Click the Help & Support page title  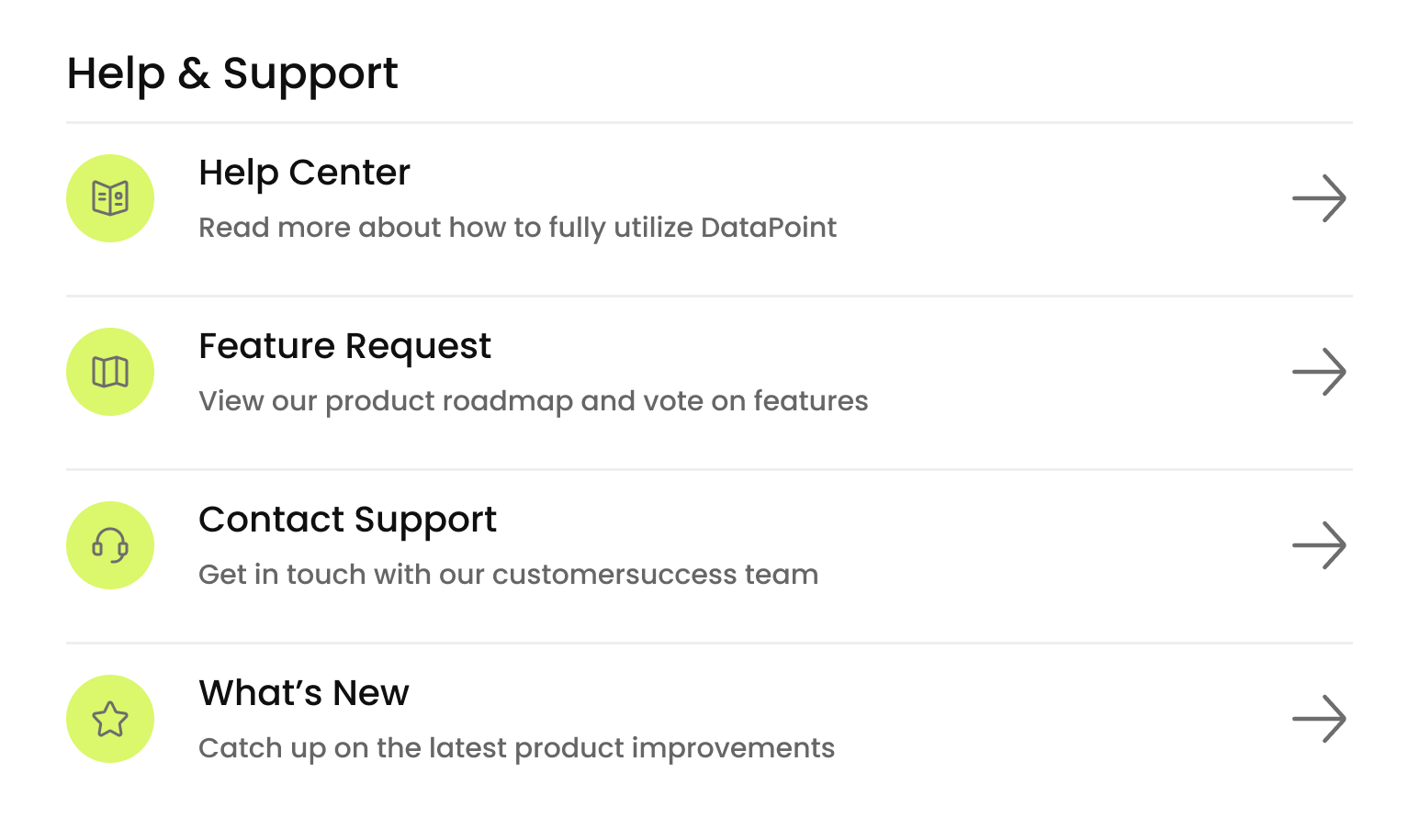(x=232, y=73)
